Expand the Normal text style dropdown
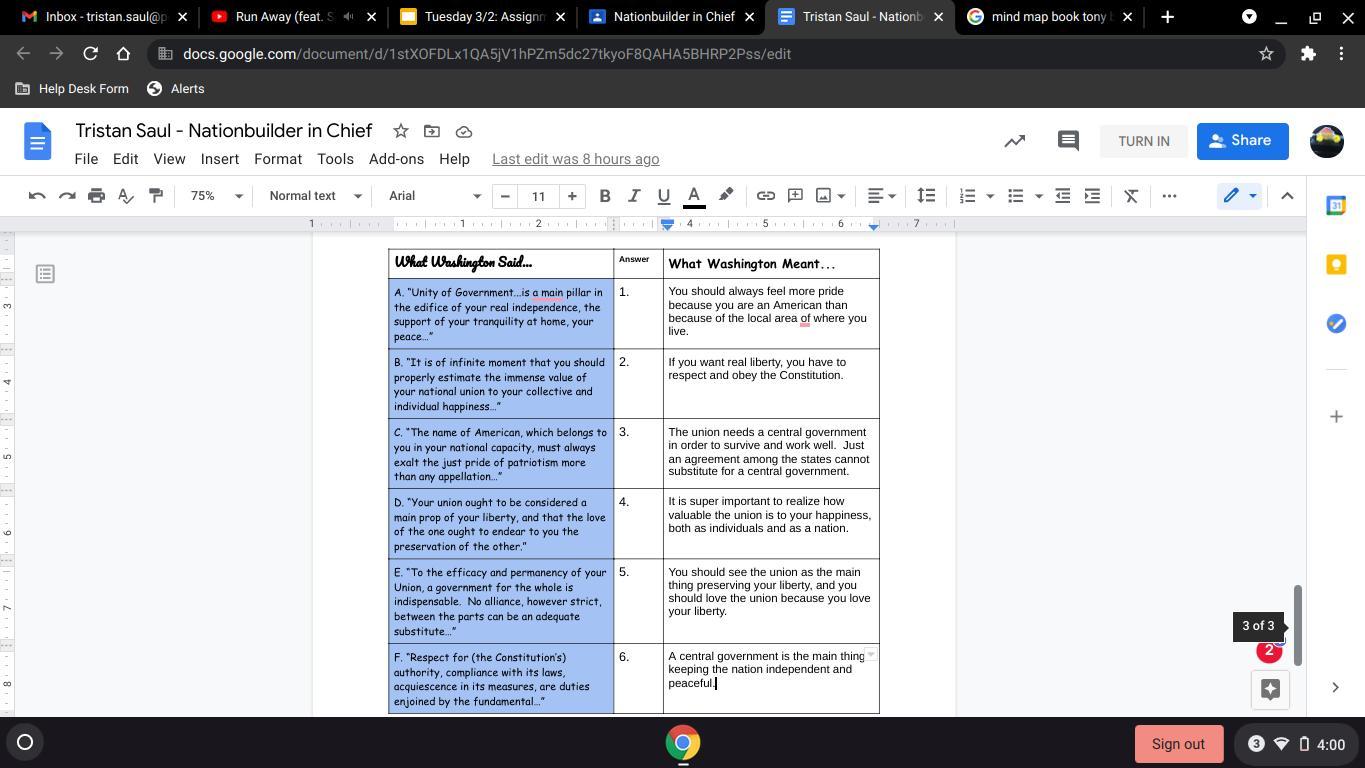Screen dimensions: 1365x768 (314, 196)
